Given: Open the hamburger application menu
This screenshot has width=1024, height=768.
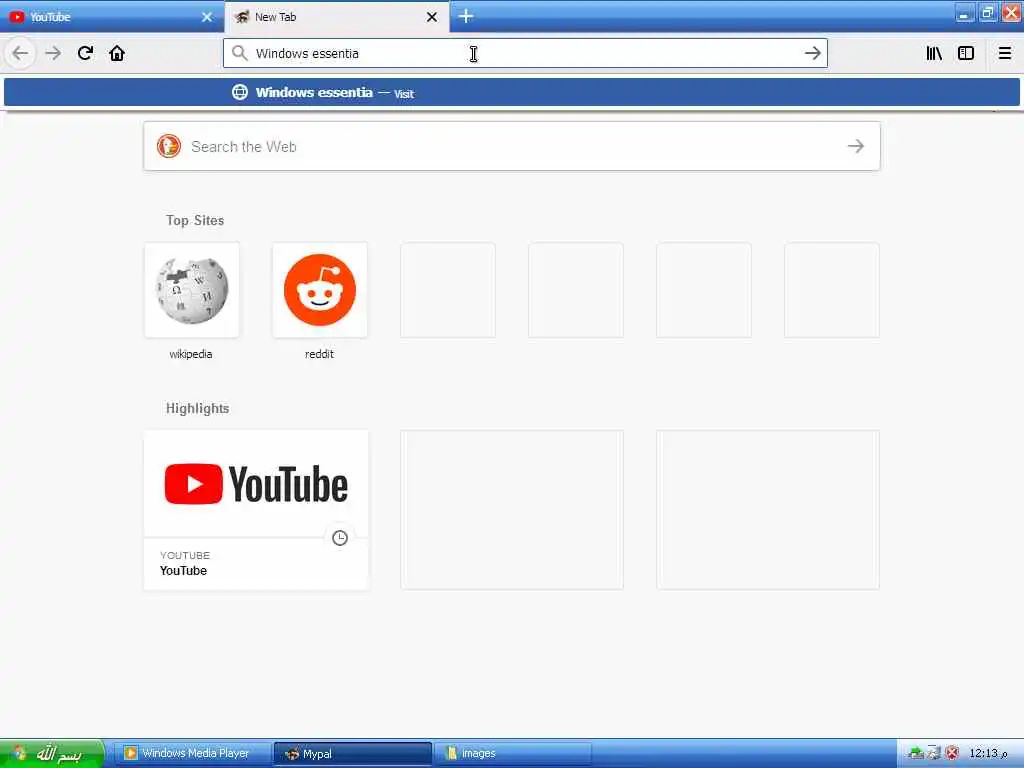Looking at the screenshot, I should point(1005,53).
